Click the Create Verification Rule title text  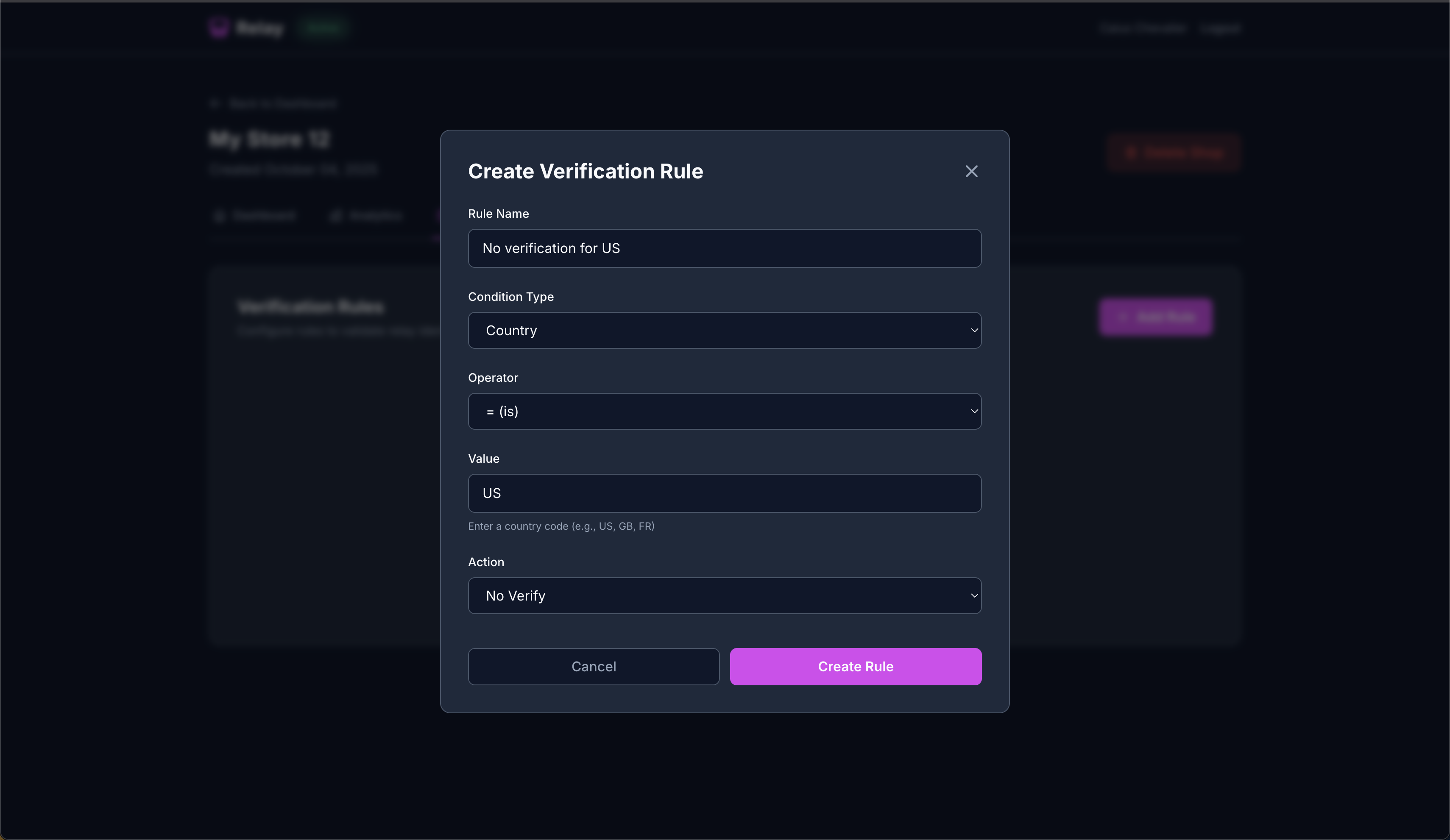(x=585, y=172)
